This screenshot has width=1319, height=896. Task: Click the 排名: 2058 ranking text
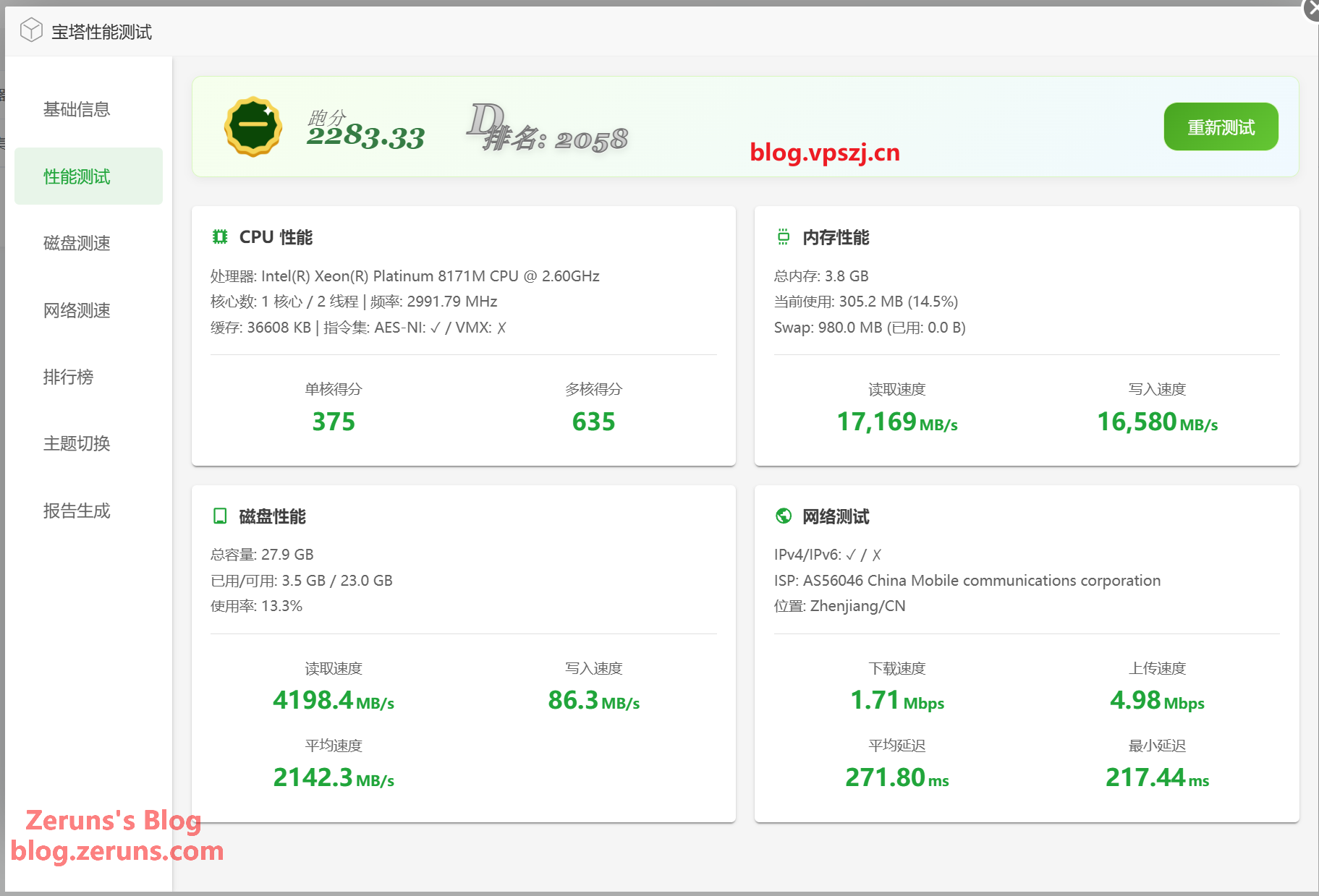[555, 138]
